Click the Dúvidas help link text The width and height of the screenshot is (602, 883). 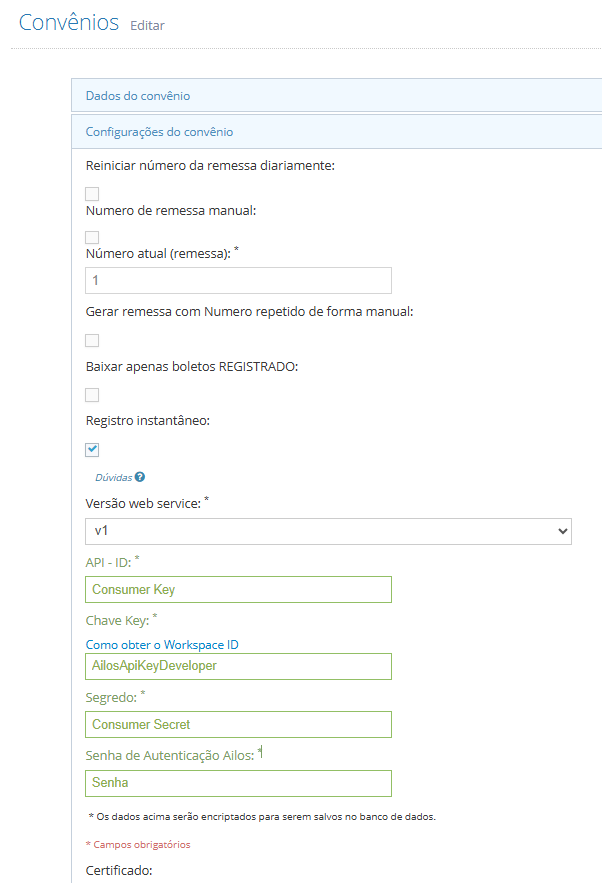tap(114, 478)
